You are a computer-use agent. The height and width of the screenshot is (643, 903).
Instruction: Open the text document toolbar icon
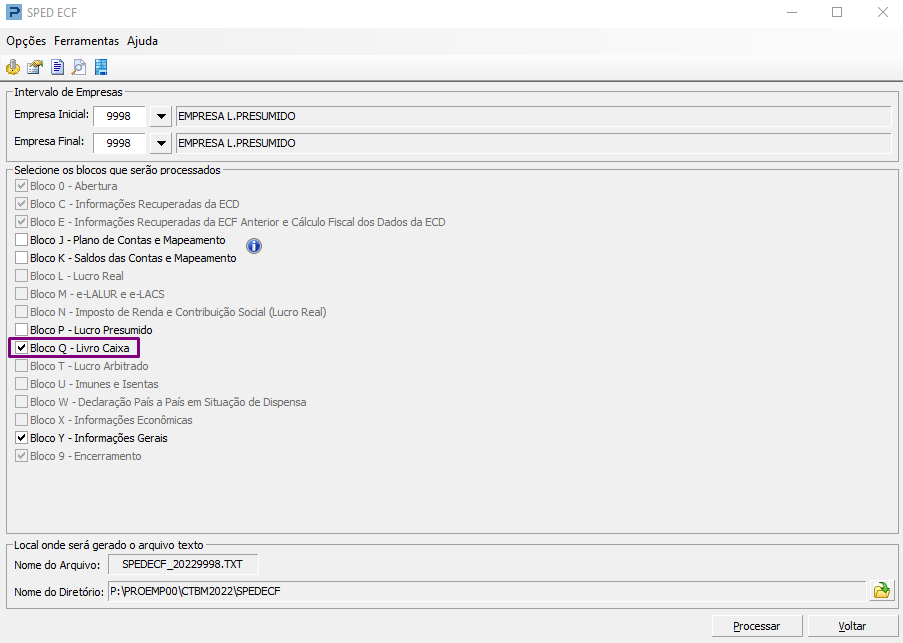(x=58, y=67)
